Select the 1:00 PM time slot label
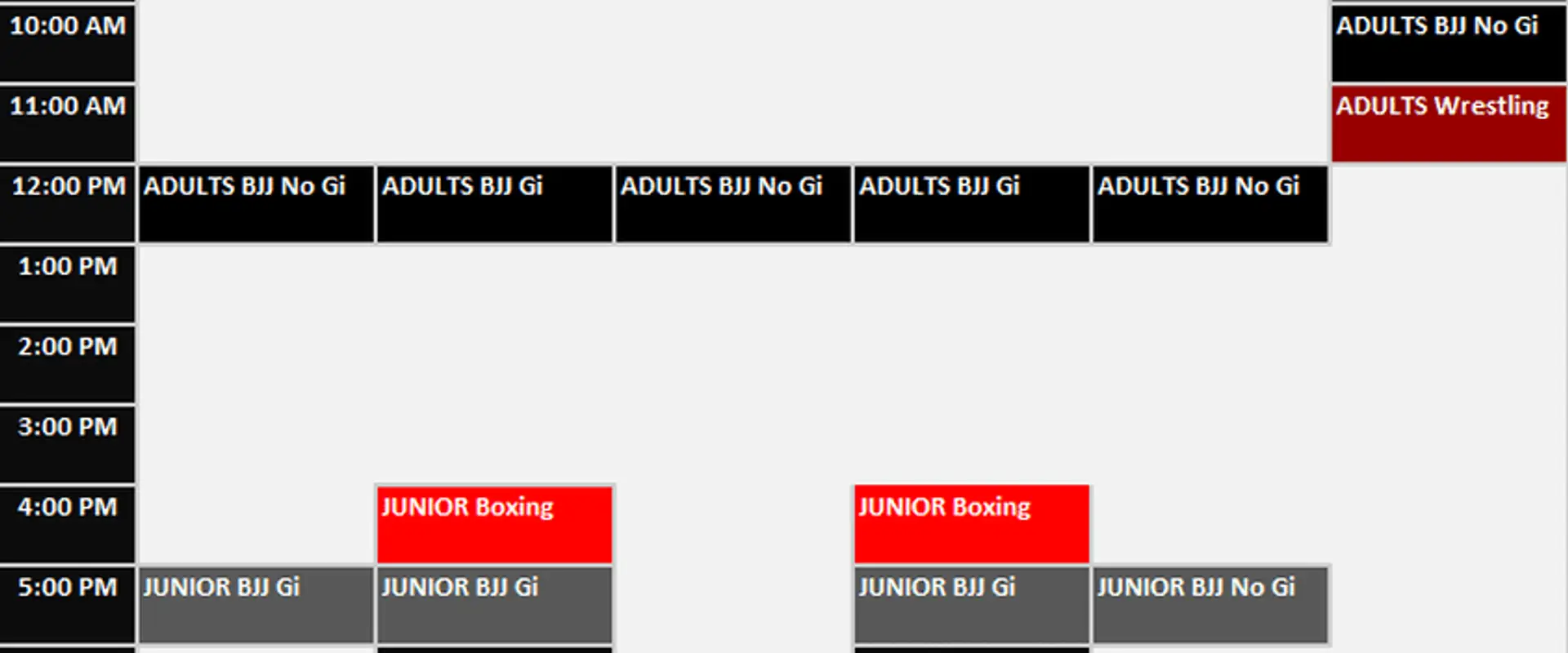Viewport: 1568px width, 653px height. (x=68, y=282)
